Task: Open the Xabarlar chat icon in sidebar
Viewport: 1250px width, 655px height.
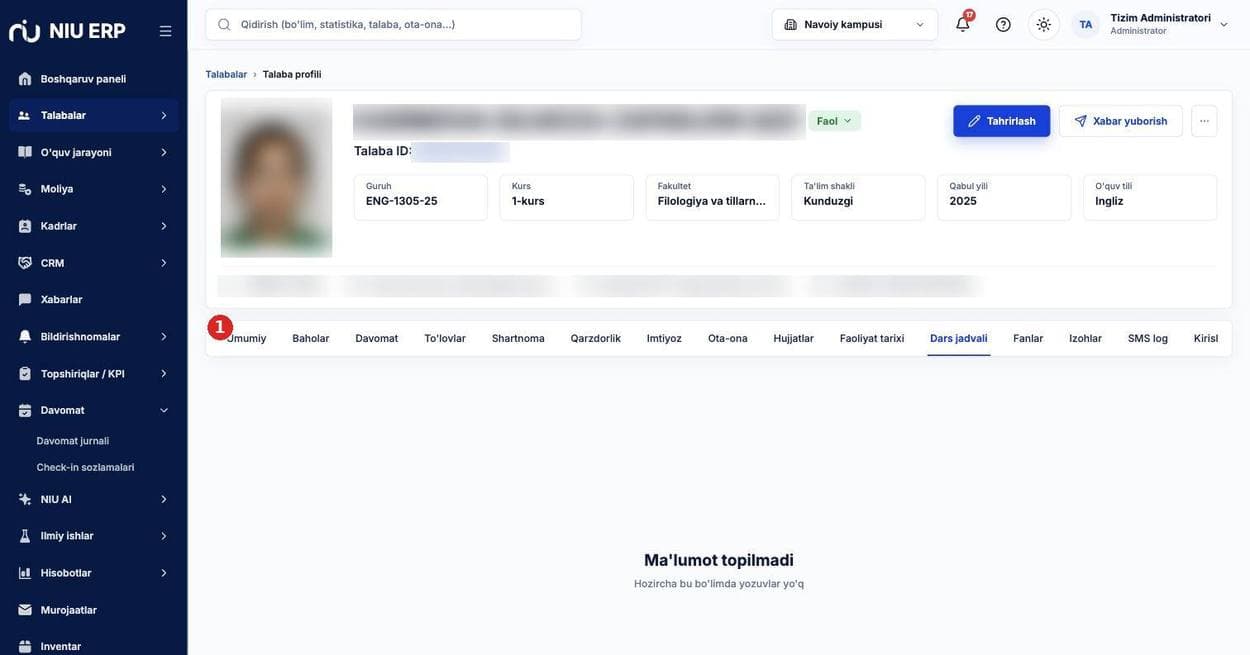Action: 25,299
